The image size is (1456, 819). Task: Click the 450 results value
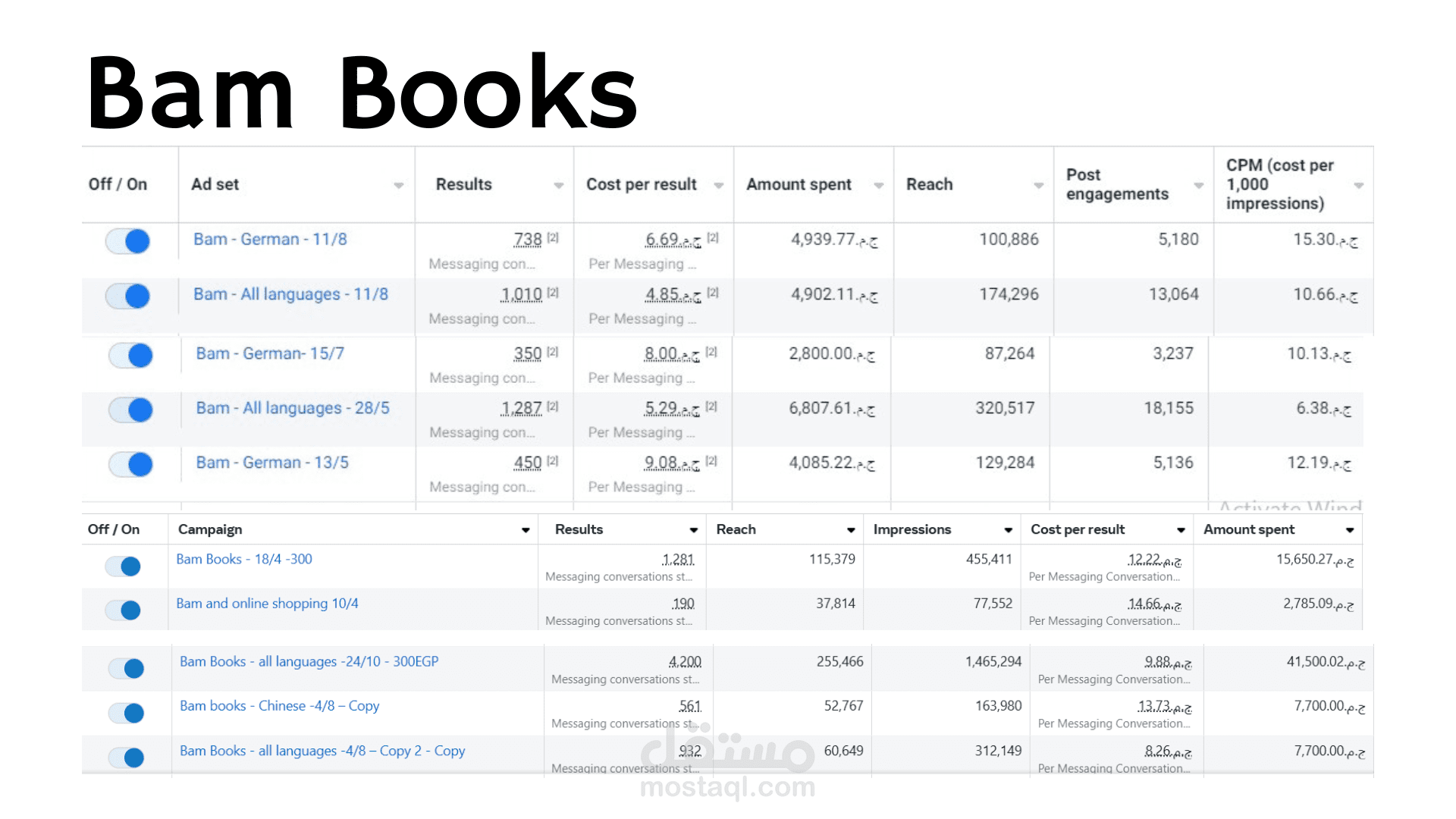[x=528, y=463]
